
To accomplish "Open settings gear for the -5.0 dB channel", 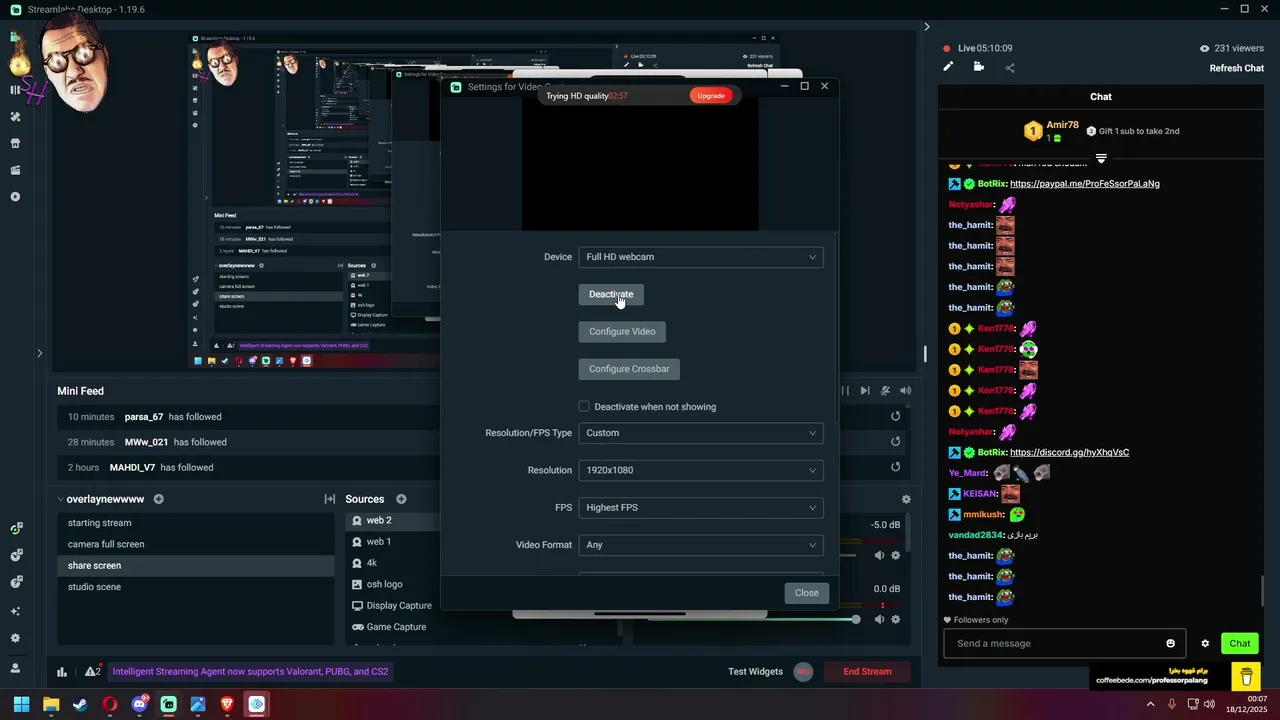I will [x=896, y=555].
